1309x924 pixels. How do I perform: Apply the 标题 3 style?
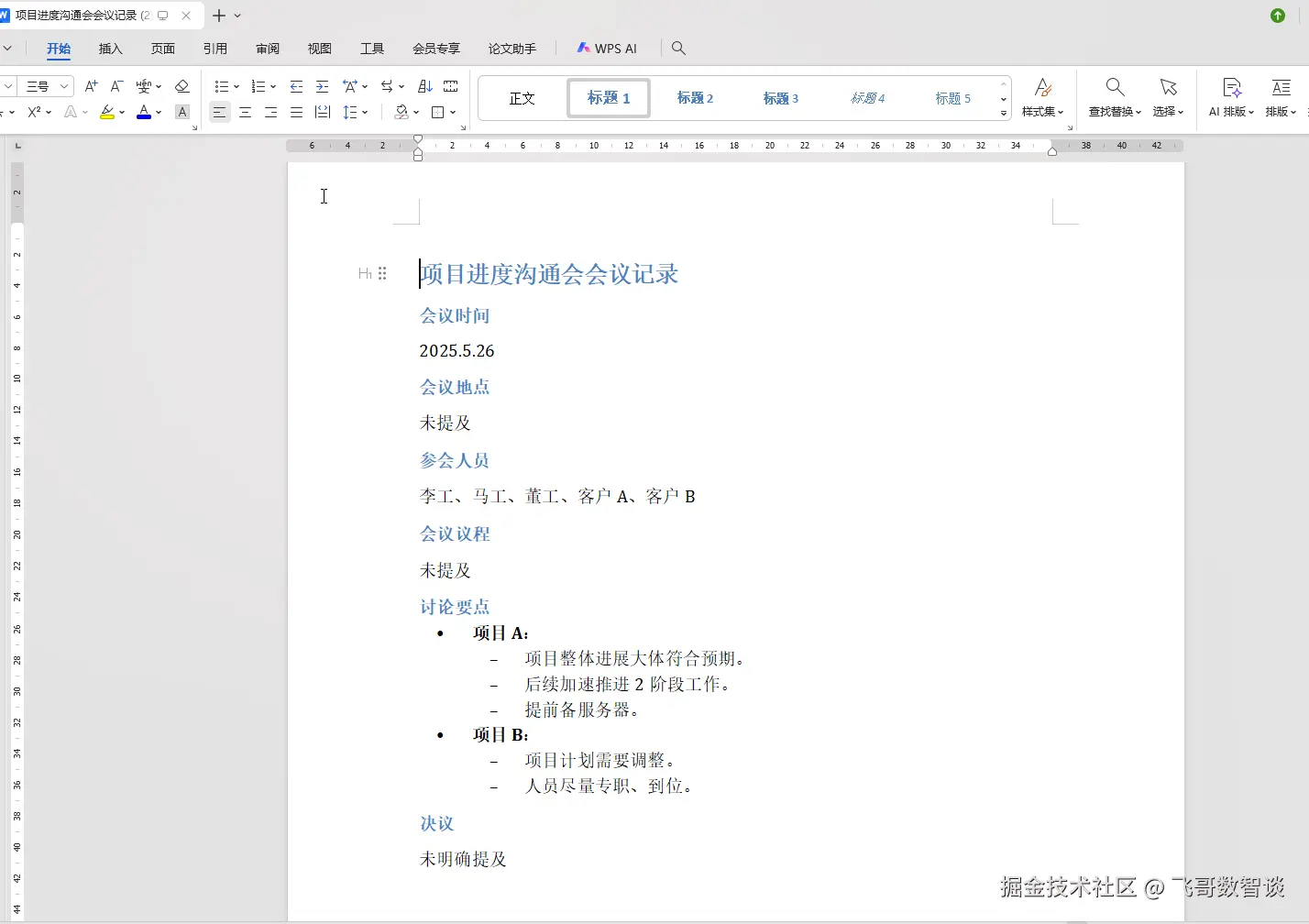tap(781, 98)
